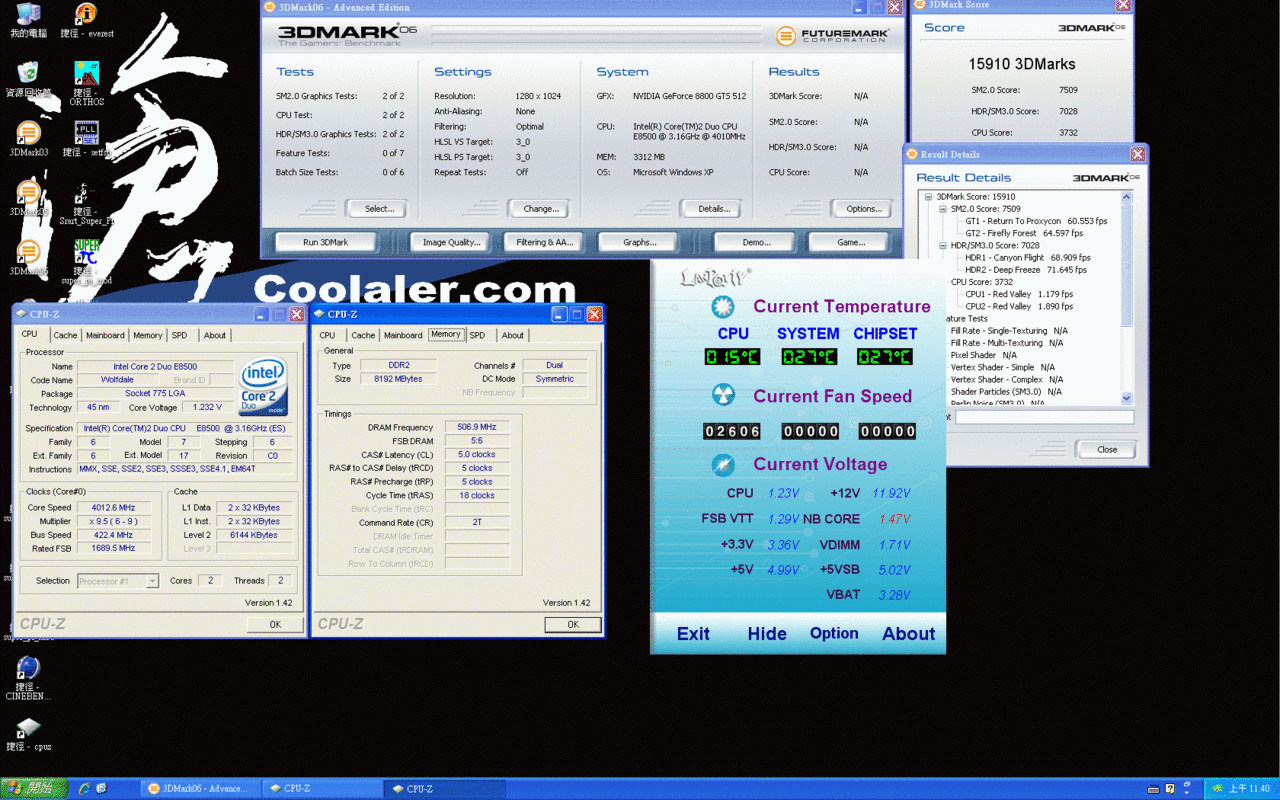The height and width of the screenshot is (800, 1280).
Task: Launch the 3DMark03 desktop icon
Action: (28, 134)
